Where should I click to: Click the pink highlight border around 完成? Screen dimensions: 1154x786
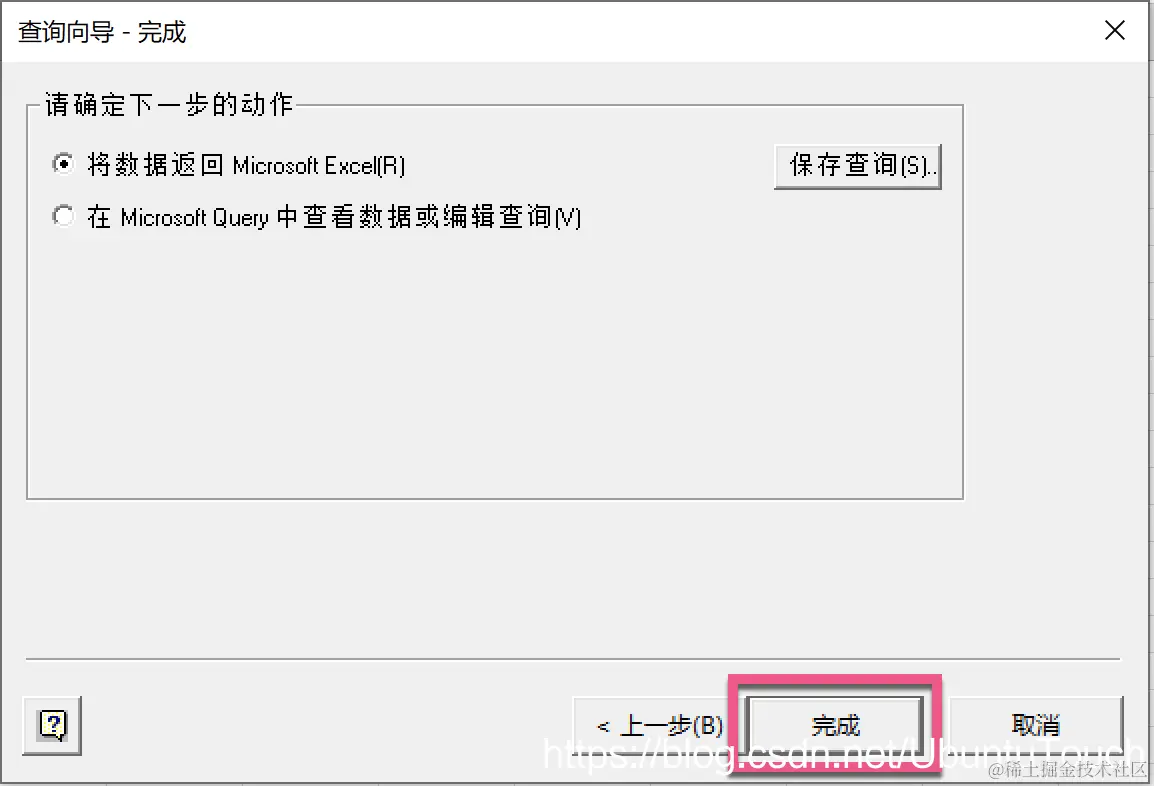pyautogui.click(x=835, y=680)
